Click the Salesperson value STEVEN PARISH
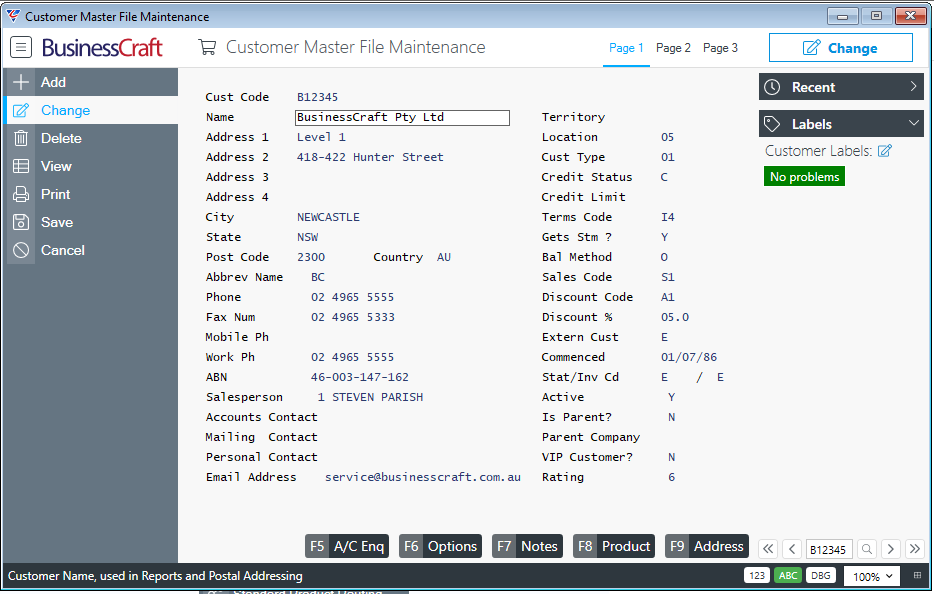934x594 pixels. click(x=378, y=397)
